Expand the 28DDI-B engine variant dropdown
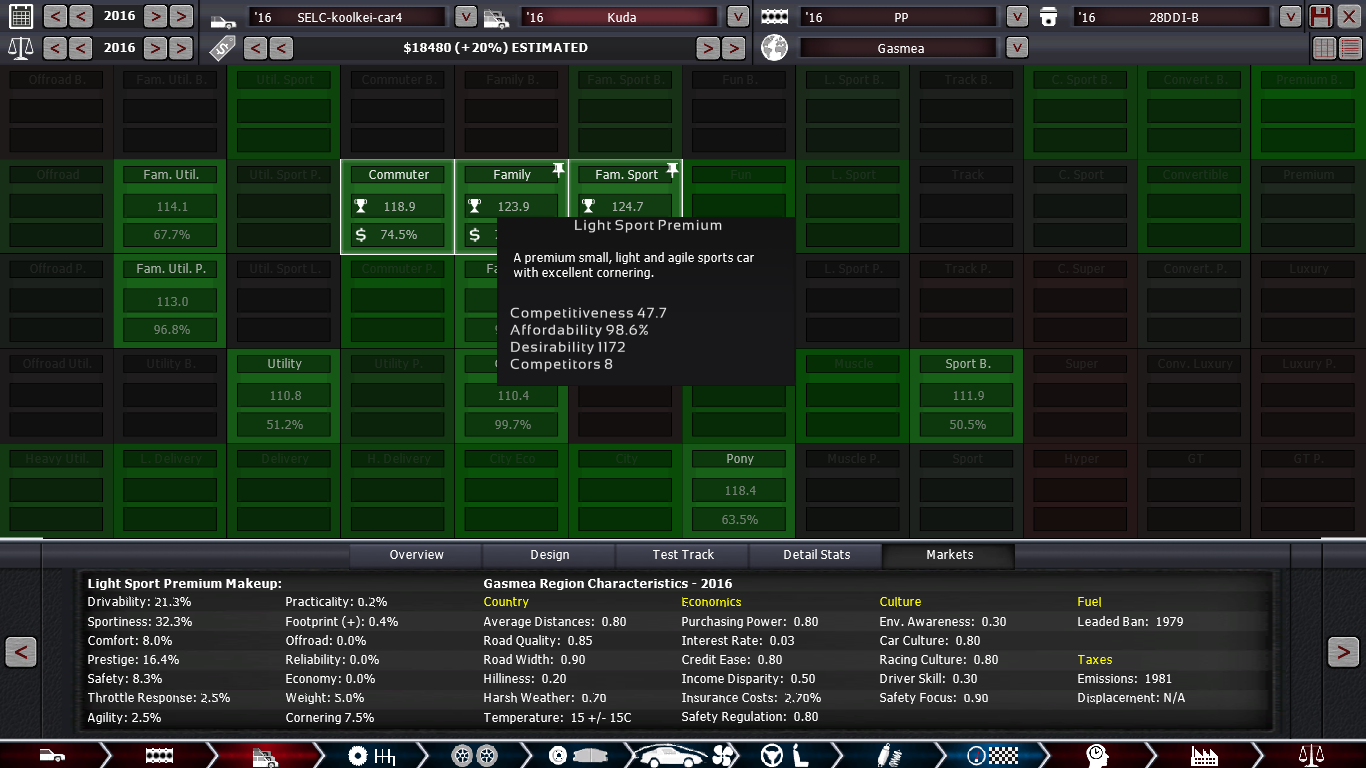The height and width of the screenshot is (768, 1366). 1291,17
